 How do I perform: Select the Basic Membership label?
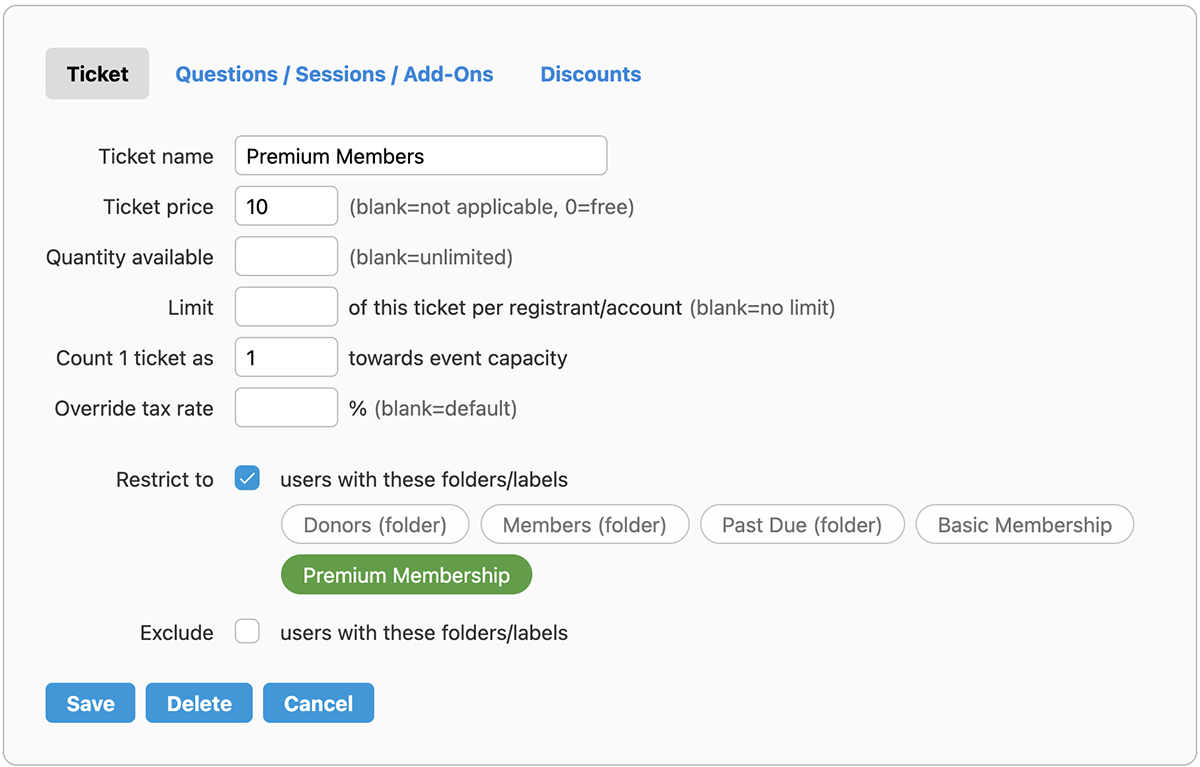[1024, 525]
